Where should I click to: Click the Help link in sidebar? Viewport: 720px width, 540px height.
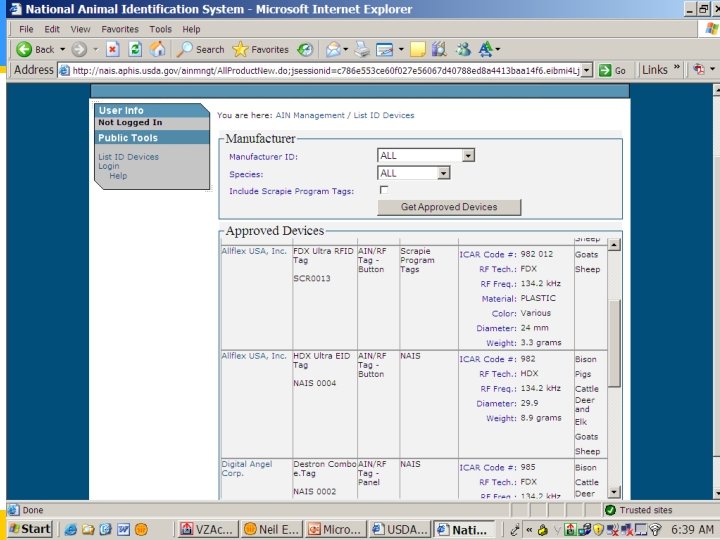118,176
